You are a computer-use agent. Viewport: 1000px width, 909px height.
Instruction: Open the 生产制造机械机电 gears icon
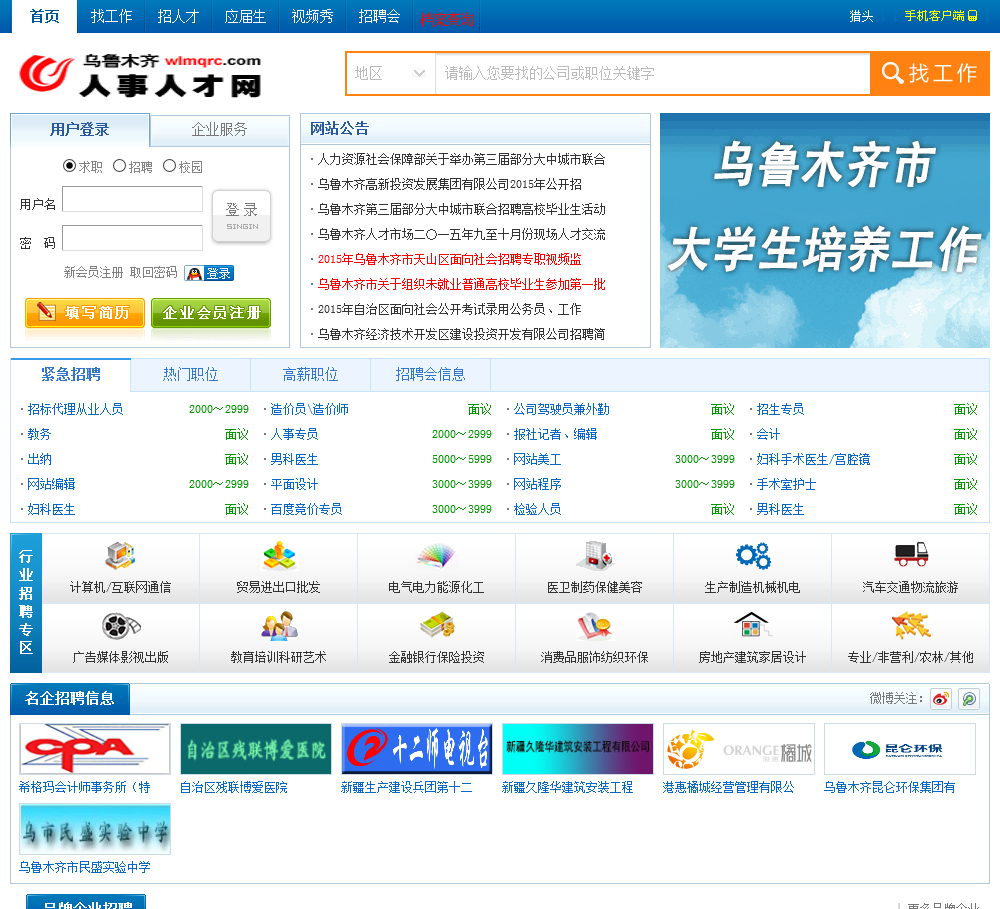click(753, 556)
